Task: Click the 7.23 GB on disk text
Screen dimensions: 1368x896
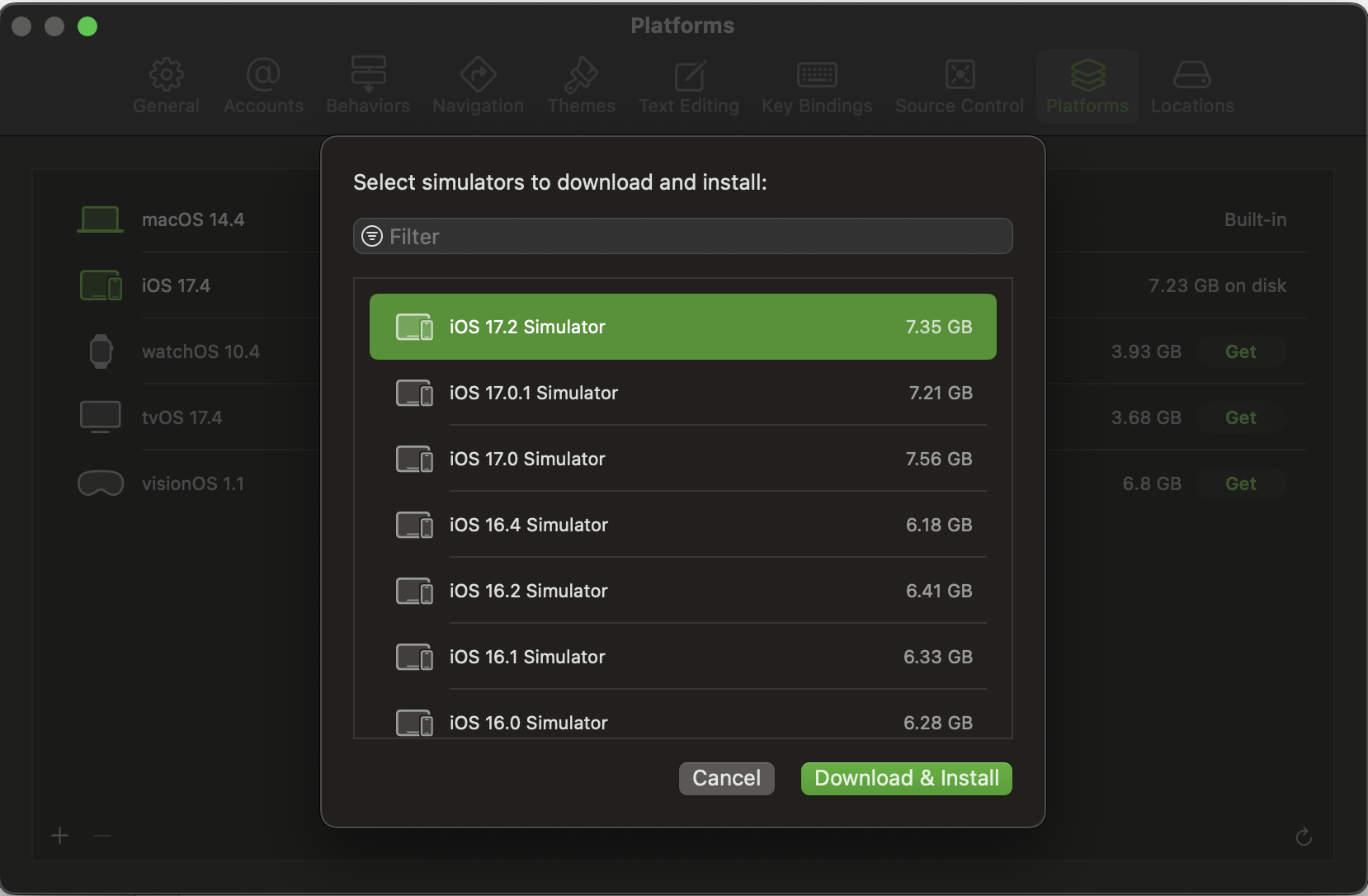Action: click(x=1217, y=285)
